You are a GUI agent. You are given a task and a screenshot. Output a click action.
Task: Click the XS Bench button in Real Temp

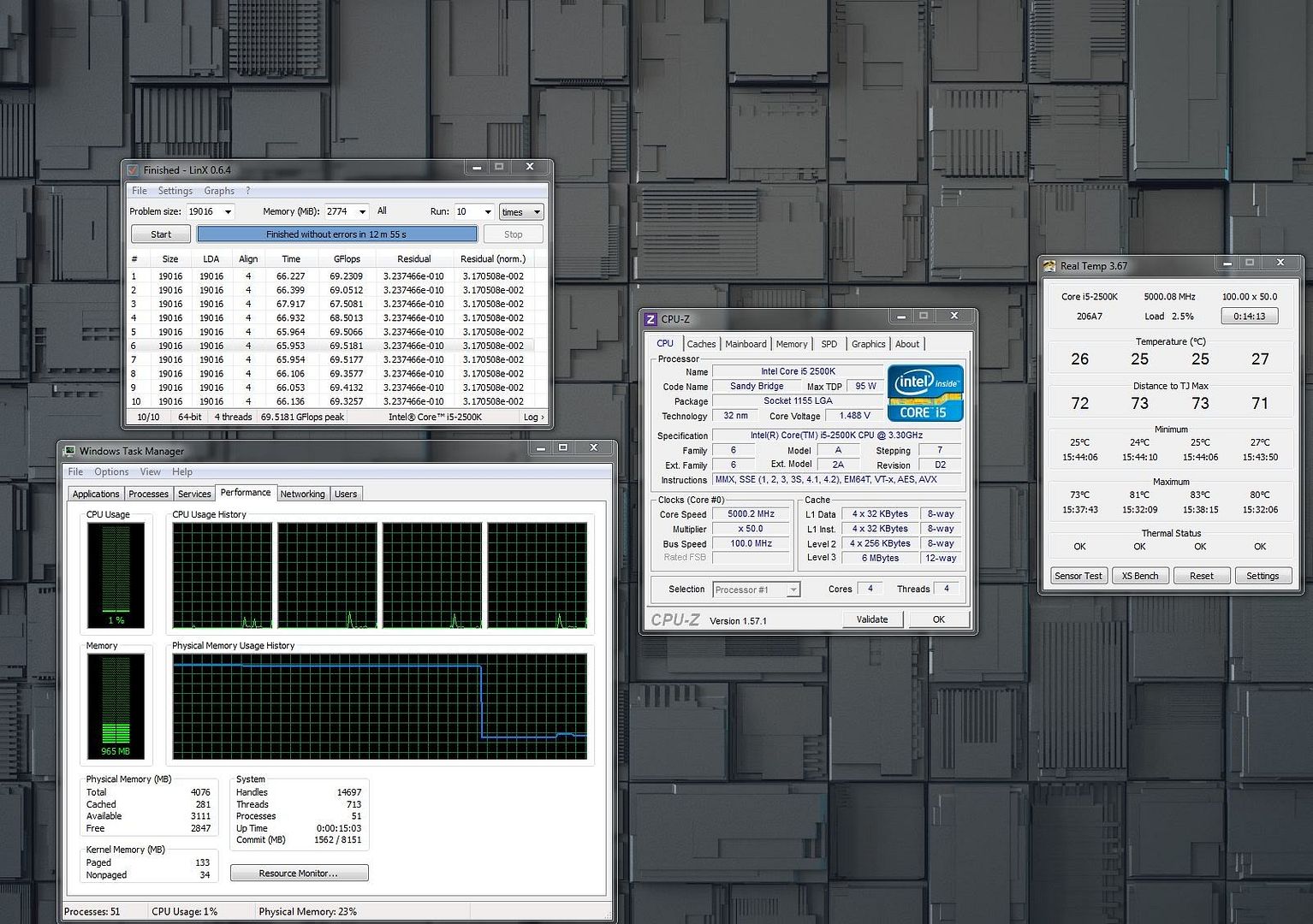pyautogui.click(x=1140, y=576)
